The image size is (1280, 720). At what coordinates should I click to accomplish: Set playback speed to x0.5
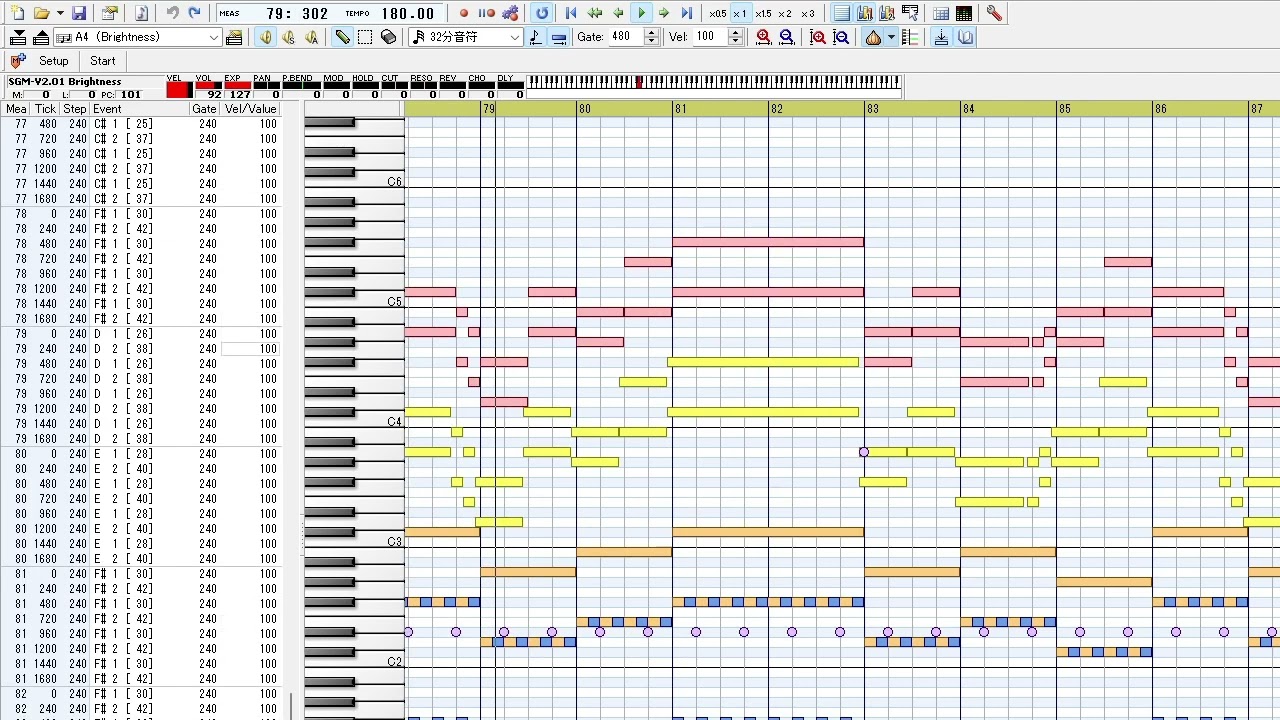(x=718, y=13)
